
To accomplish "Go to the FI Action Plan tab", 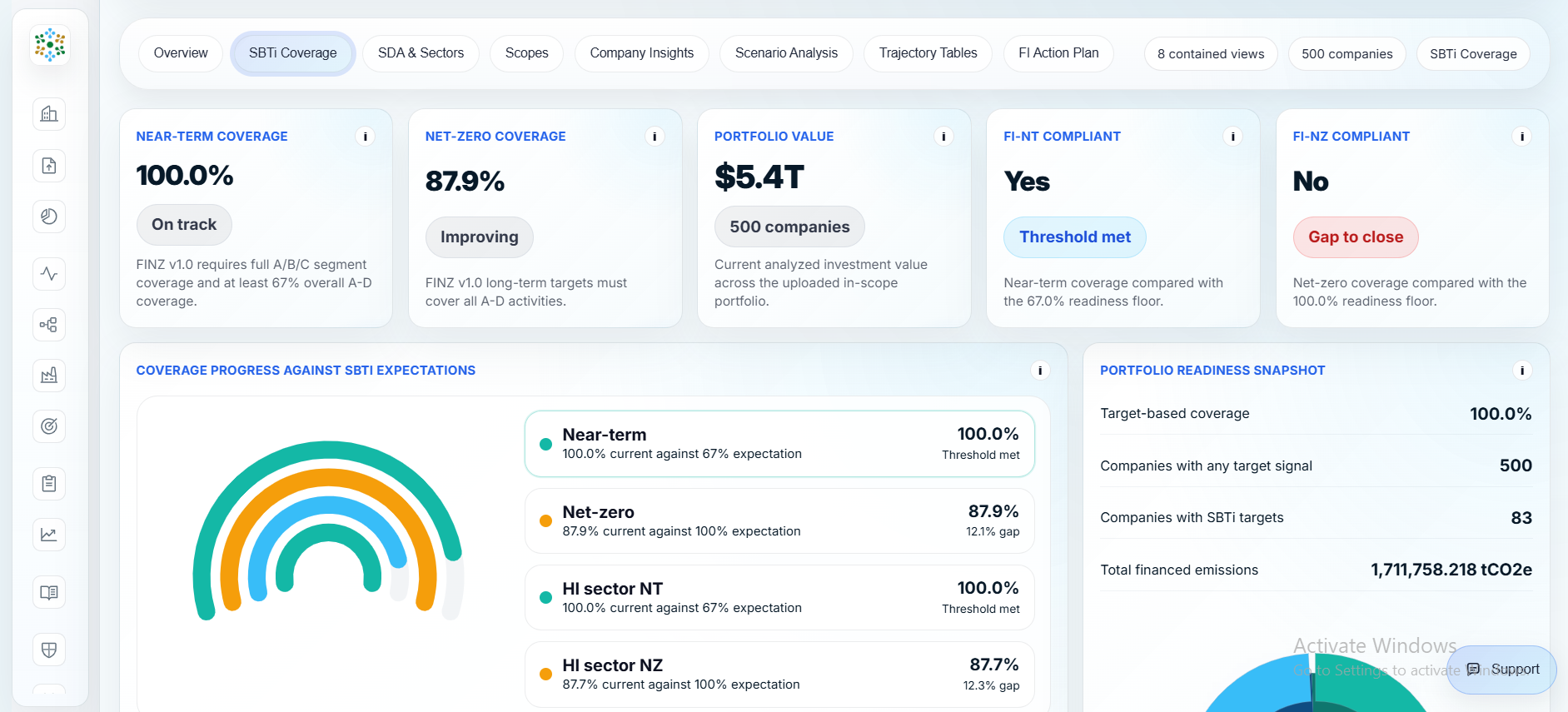I will (1059, 53).
